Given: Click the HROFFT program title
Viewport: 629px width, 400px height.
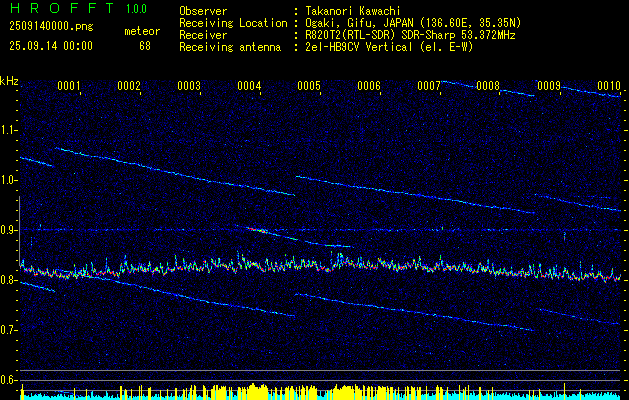Looking at the screenshot, I should click(61, 9).
